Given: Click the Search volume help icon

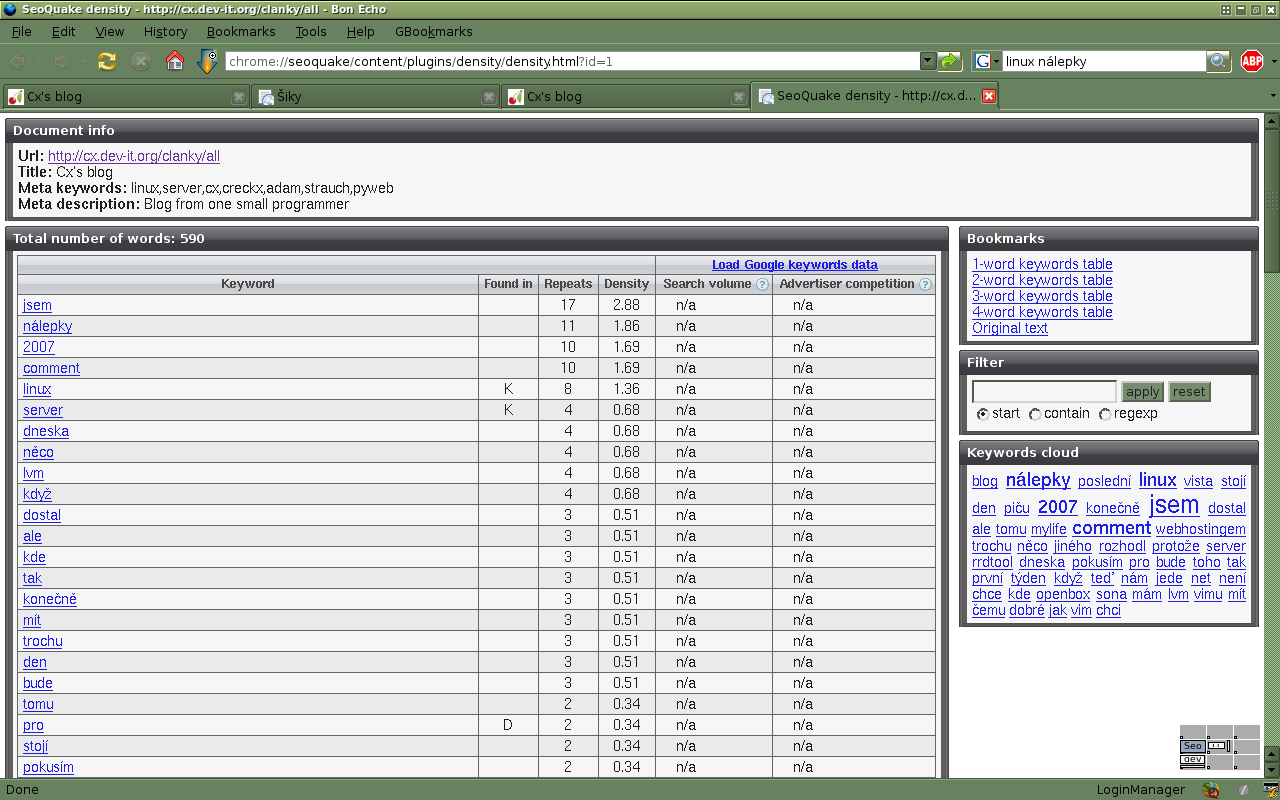Looking at the screenshot, I should tap(762, 284).
